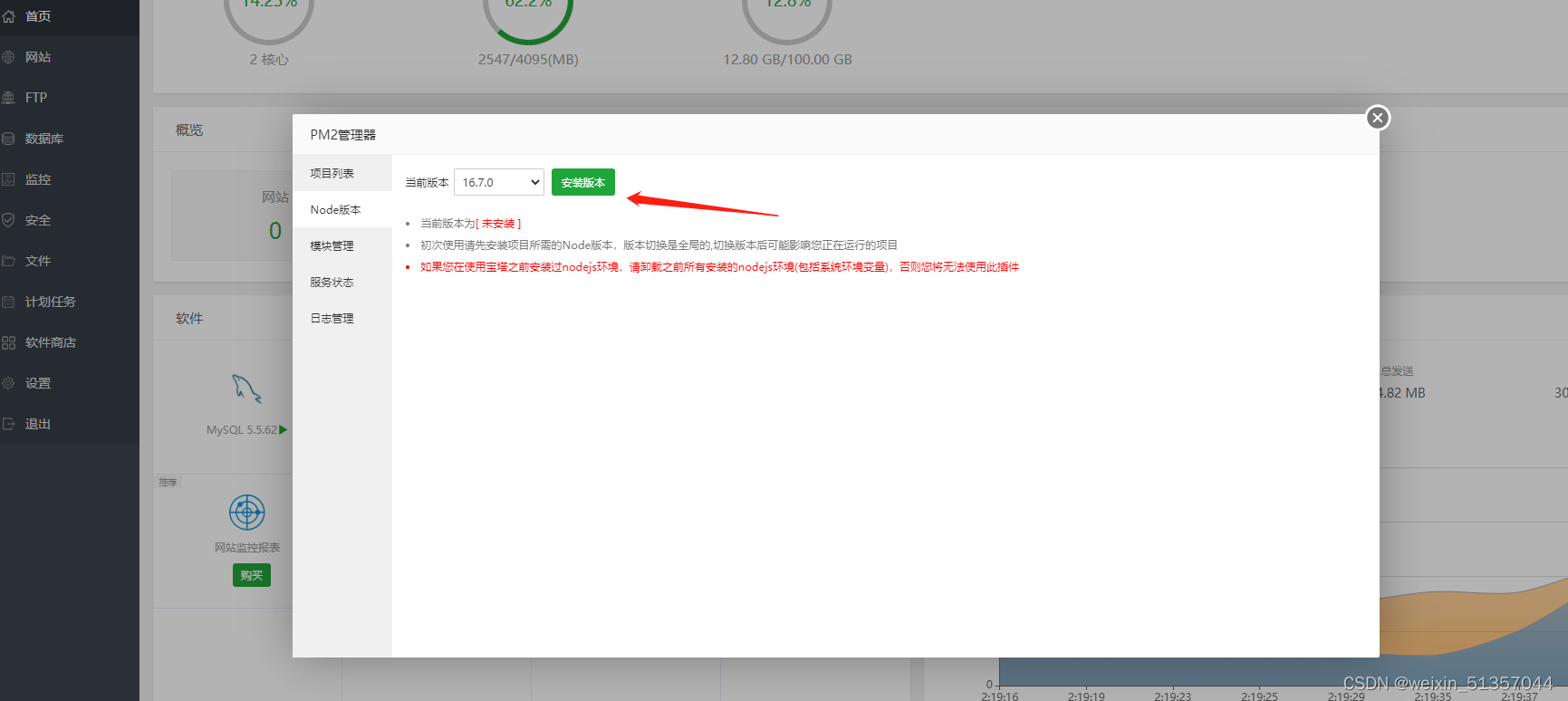The width and height of the screenshot is (1568, 701).
Task: Select the Node版本 tab
Action: coord(342,209)
